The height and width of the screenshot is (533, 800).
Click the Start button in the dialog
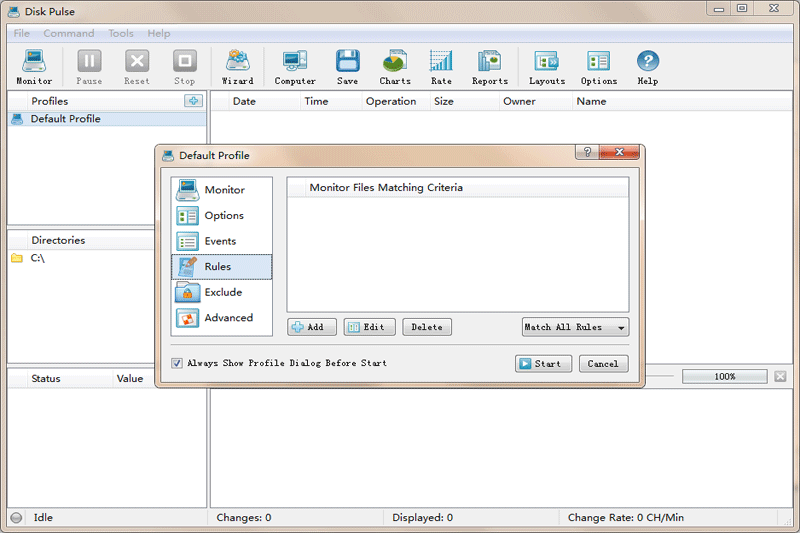coord(543,364)
